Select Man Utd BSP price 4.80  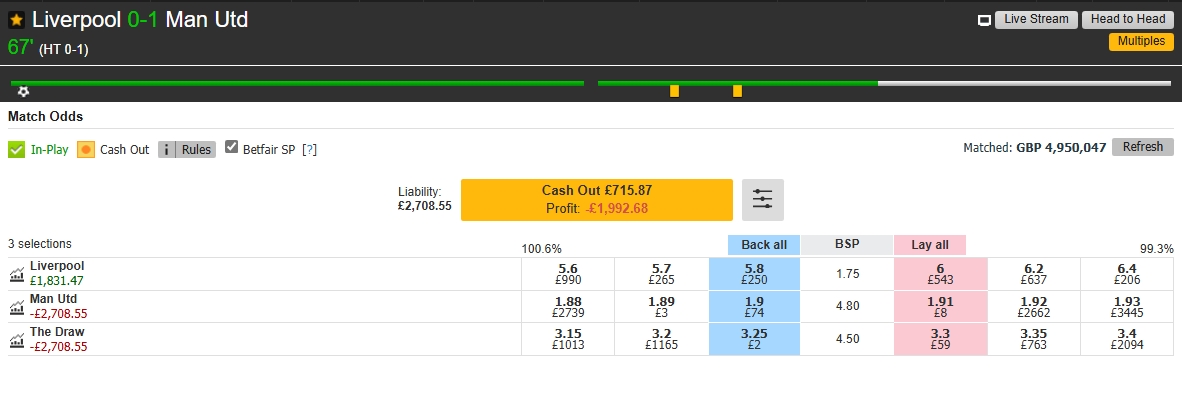[847, 307]
